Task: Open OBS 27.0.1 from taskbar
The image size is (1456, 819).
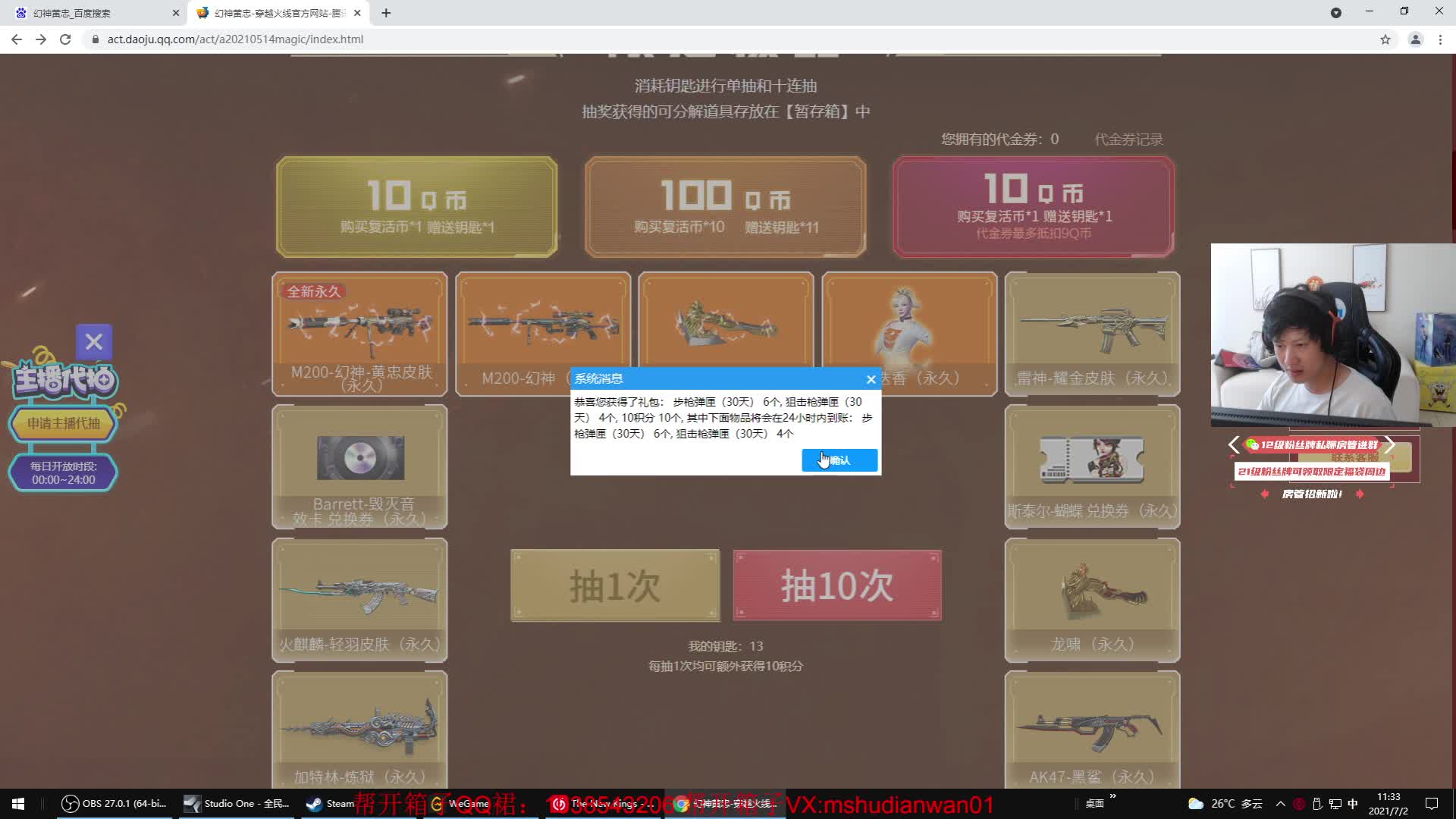Action: point(115,804)
